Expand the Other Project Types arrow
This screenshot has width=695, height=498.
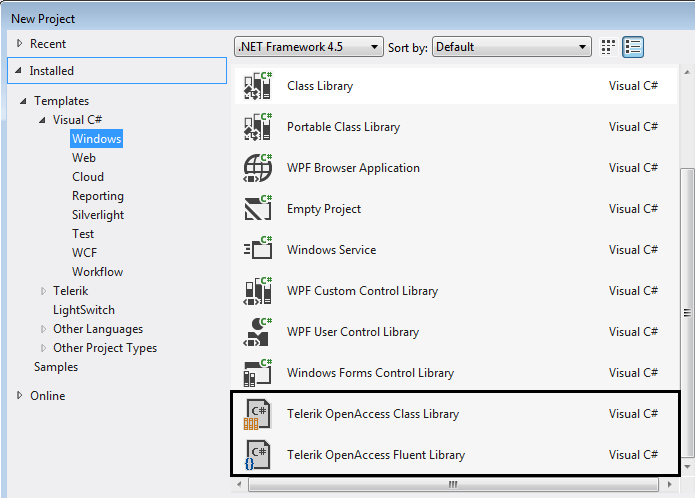pos(43,348)
